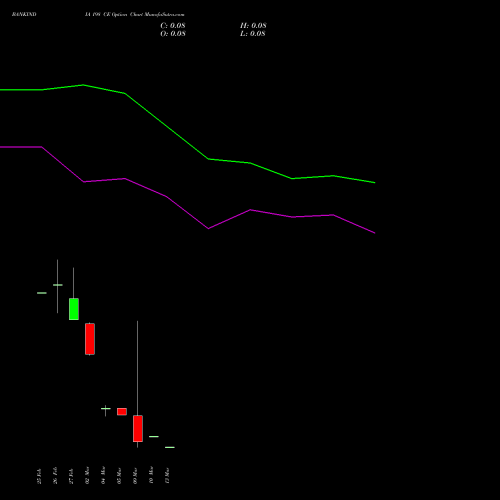
Task: Select the small red candle above 05 Mar
Action: point(122,412)
